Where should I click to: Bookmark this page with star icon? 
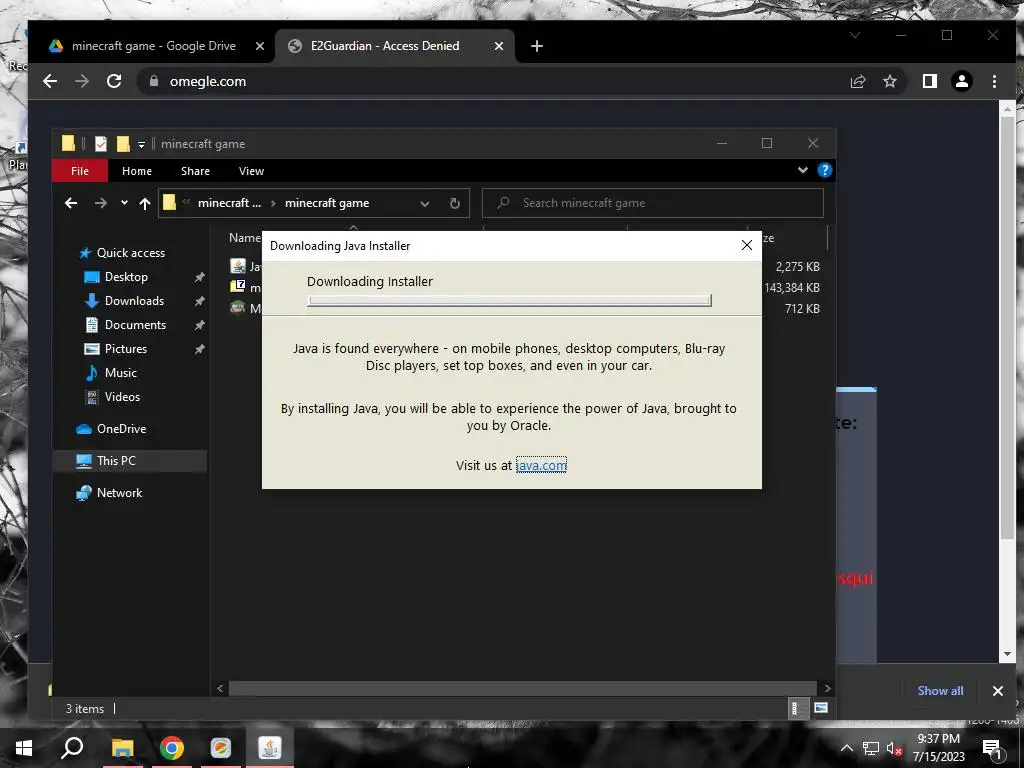(889, 81)
